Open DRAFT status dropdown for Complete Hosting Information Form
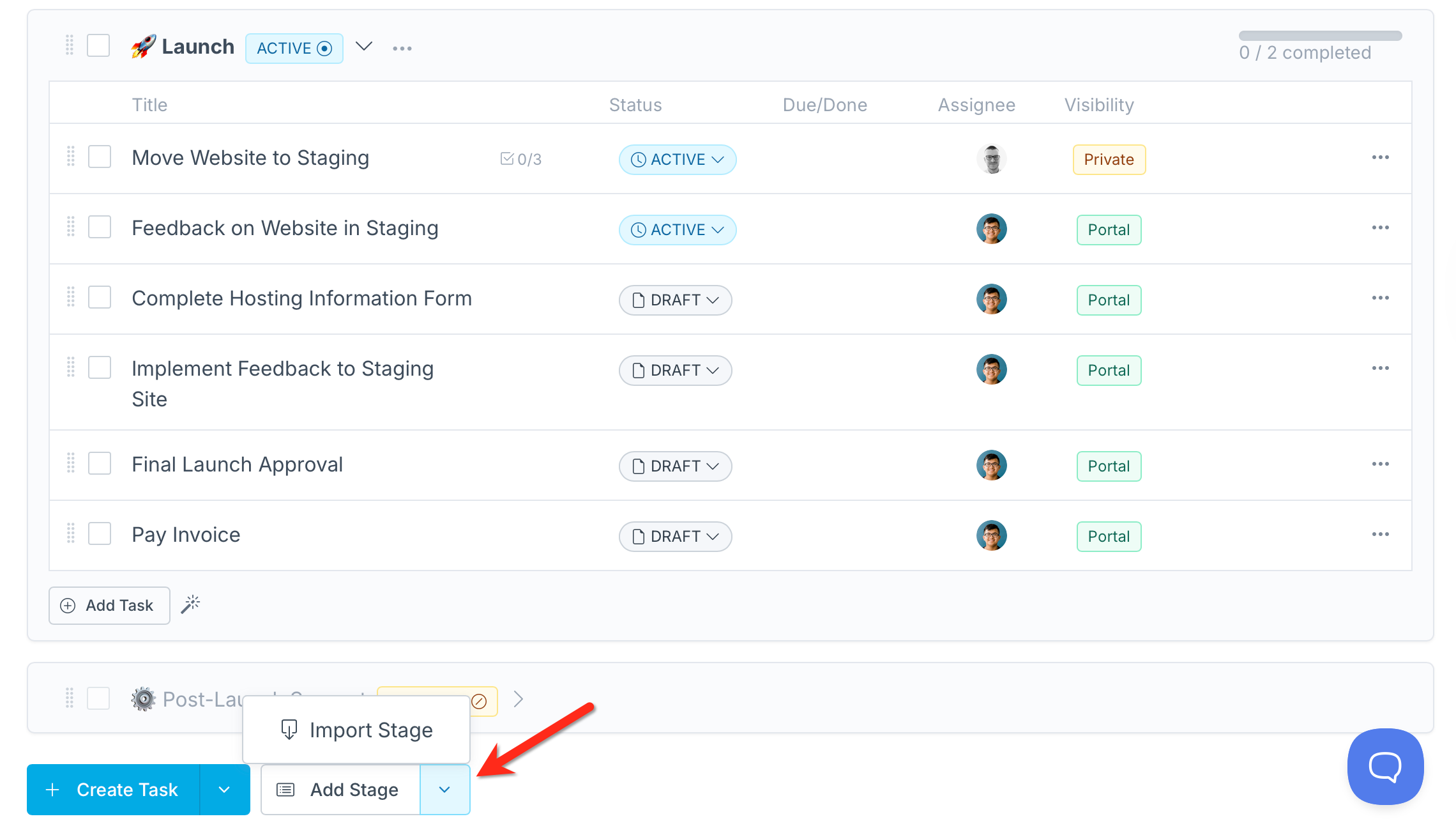The height and width of the screenshot is (828, 1456). click(x=675, y=300)
